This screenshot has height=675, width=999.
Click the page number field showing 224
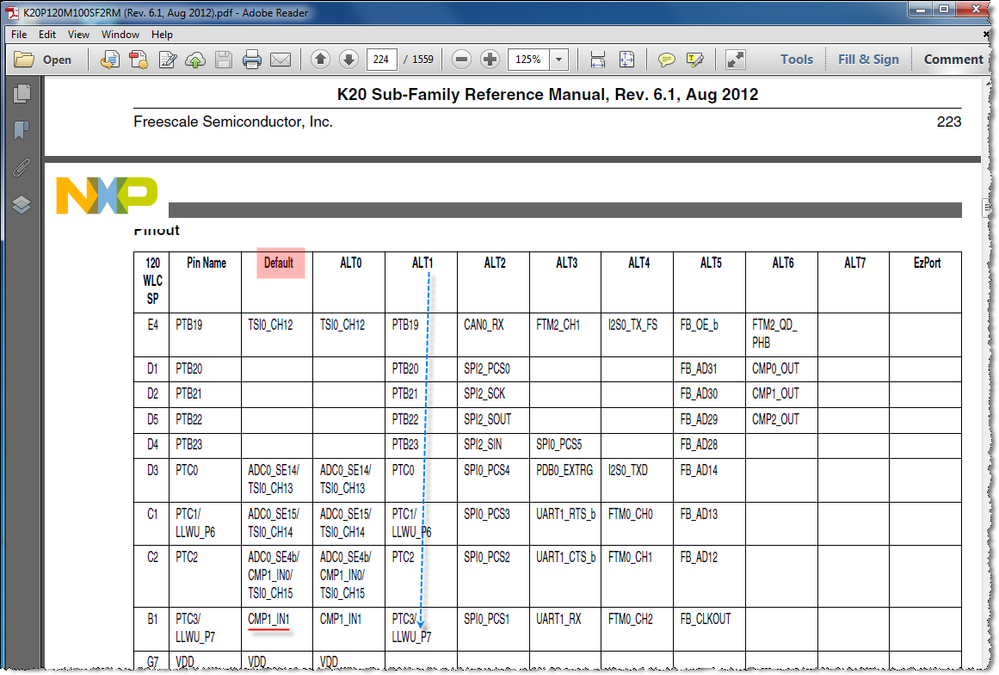(x=381, y=59)
